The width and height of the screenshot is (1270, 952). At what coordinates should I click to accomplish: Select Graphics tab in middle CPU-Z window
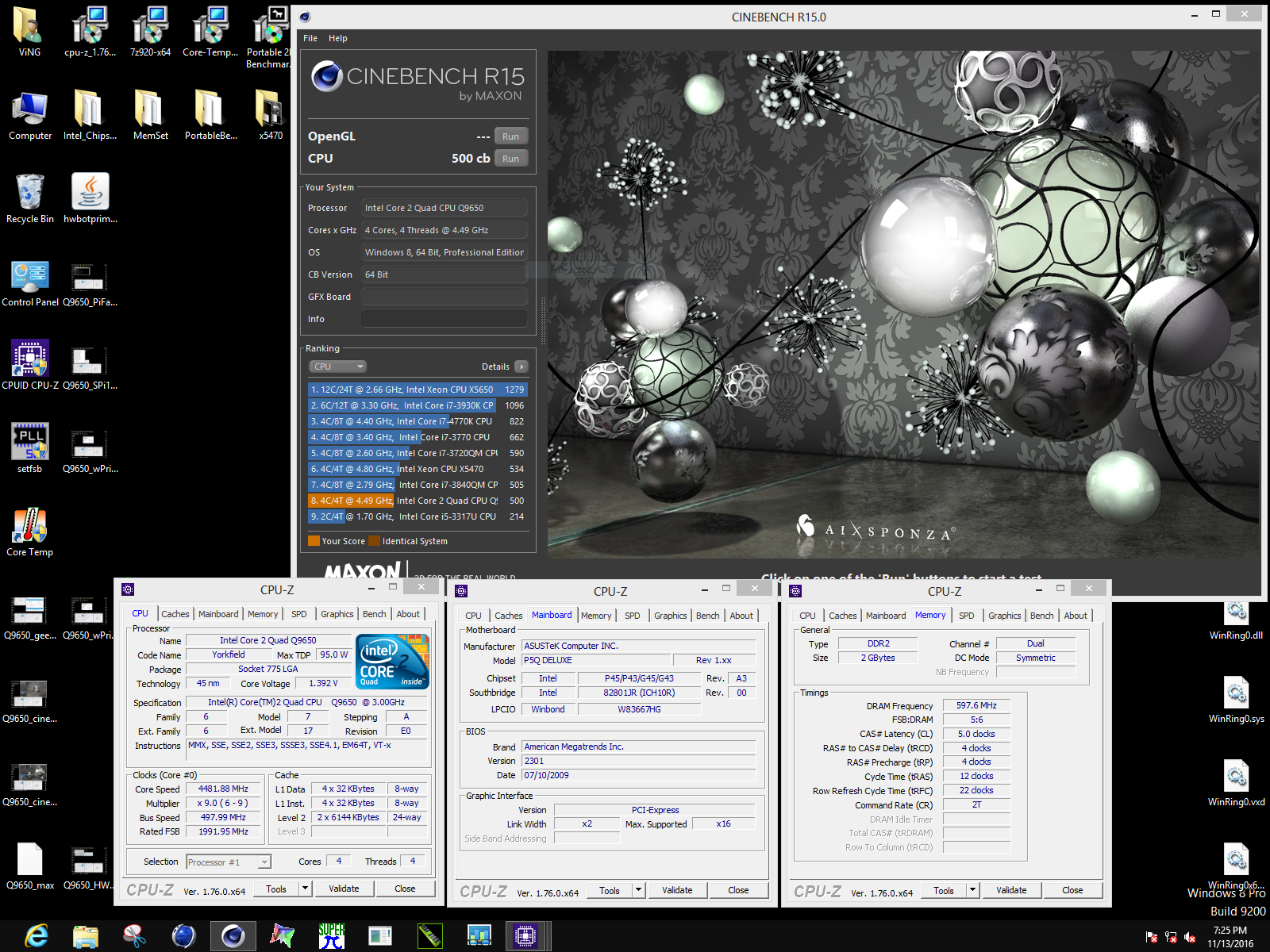[671, 616]
